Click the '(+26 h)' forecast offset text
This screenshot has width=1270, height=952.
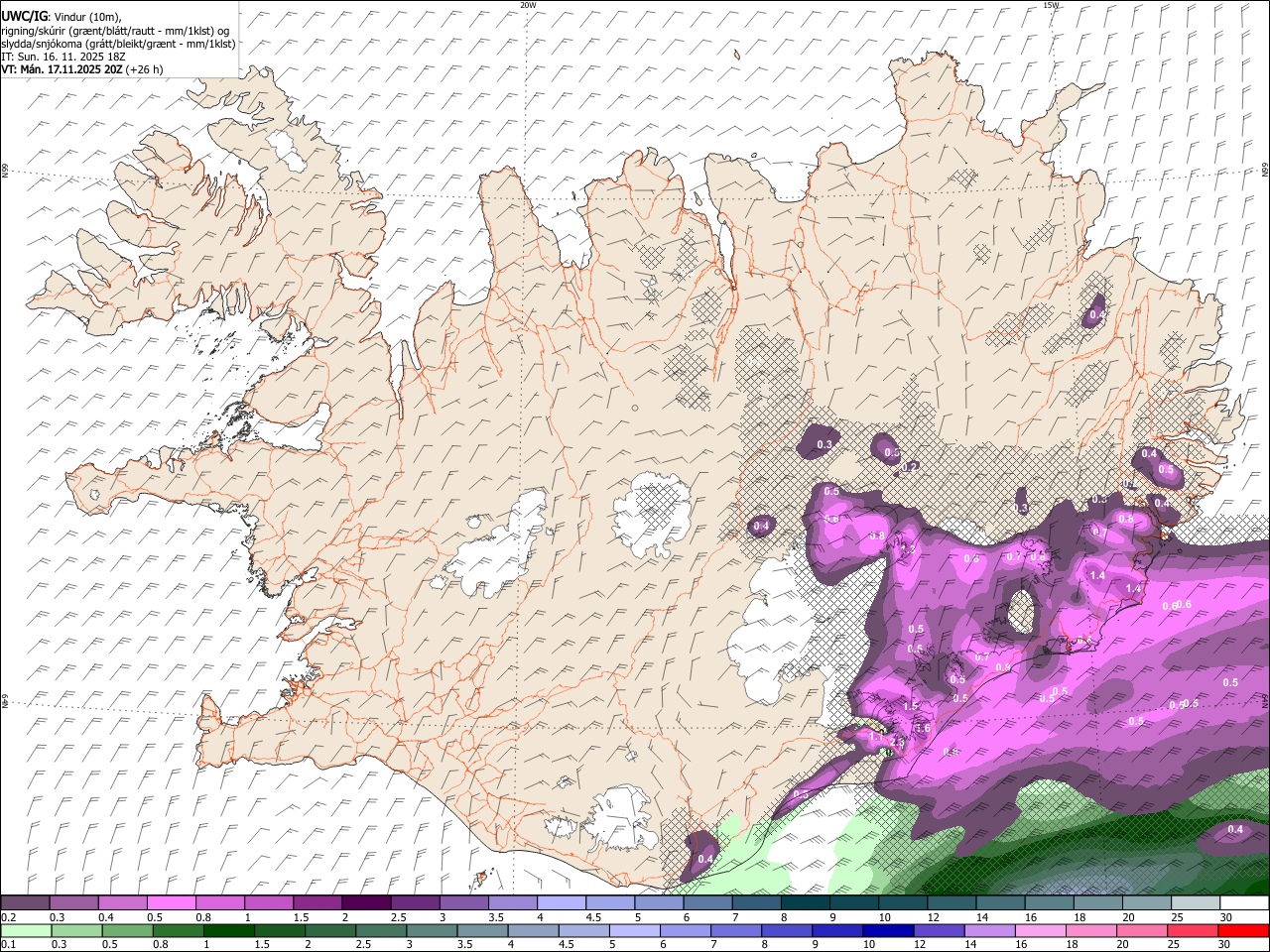pyautogui.click(x=145, y=69)
